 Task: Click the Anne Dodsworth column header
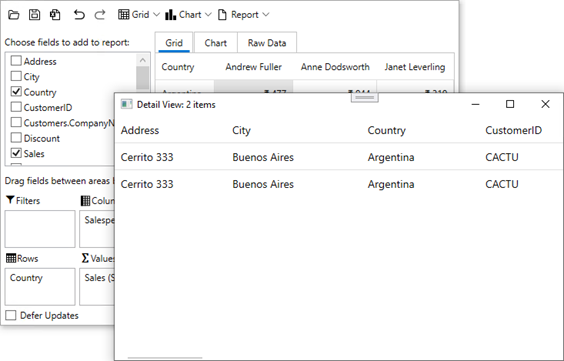(x=335, y=67)
